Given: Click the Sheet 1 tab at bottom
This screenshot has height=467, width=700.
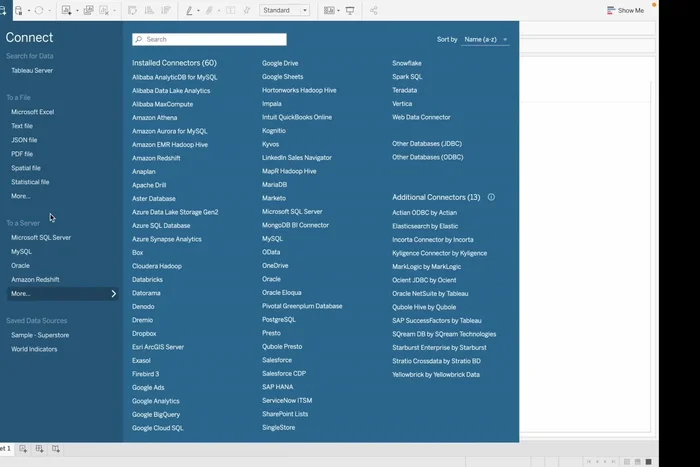Looking at the screenshot, I should coord(6,449).
